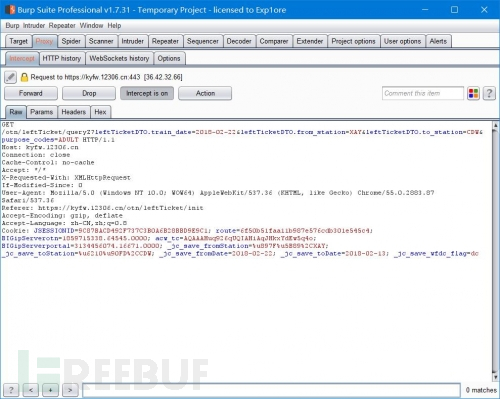Click the scrollbar down arrow in the request pane
Image resolution: width=500 pixels, height=399 pixels.
(x=496, y=377)
